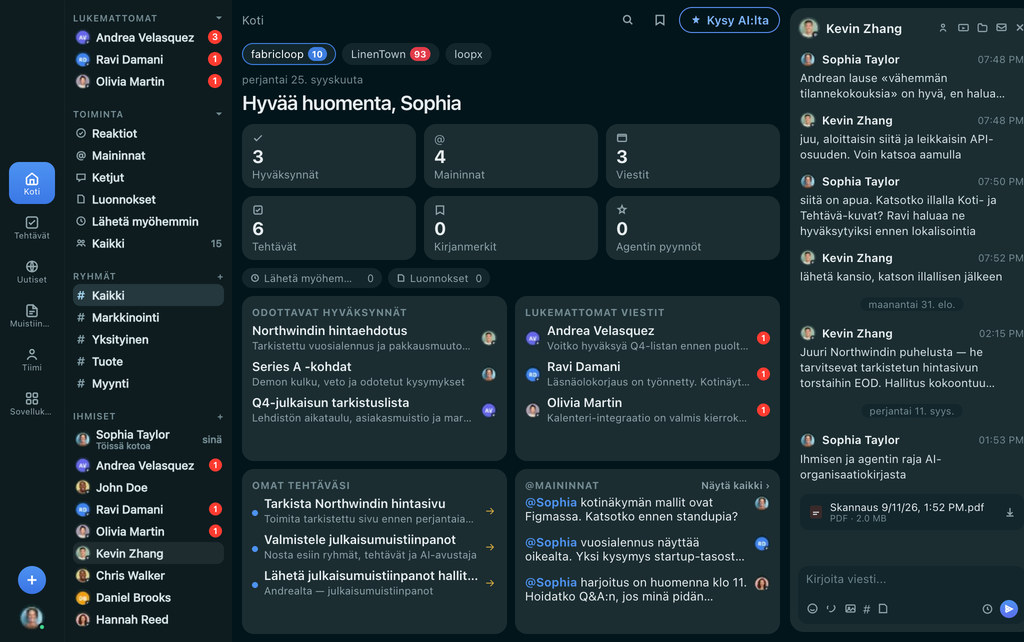Click the Kysy AI:lta button
This screenshot has width=1024, height=642.
729,20
